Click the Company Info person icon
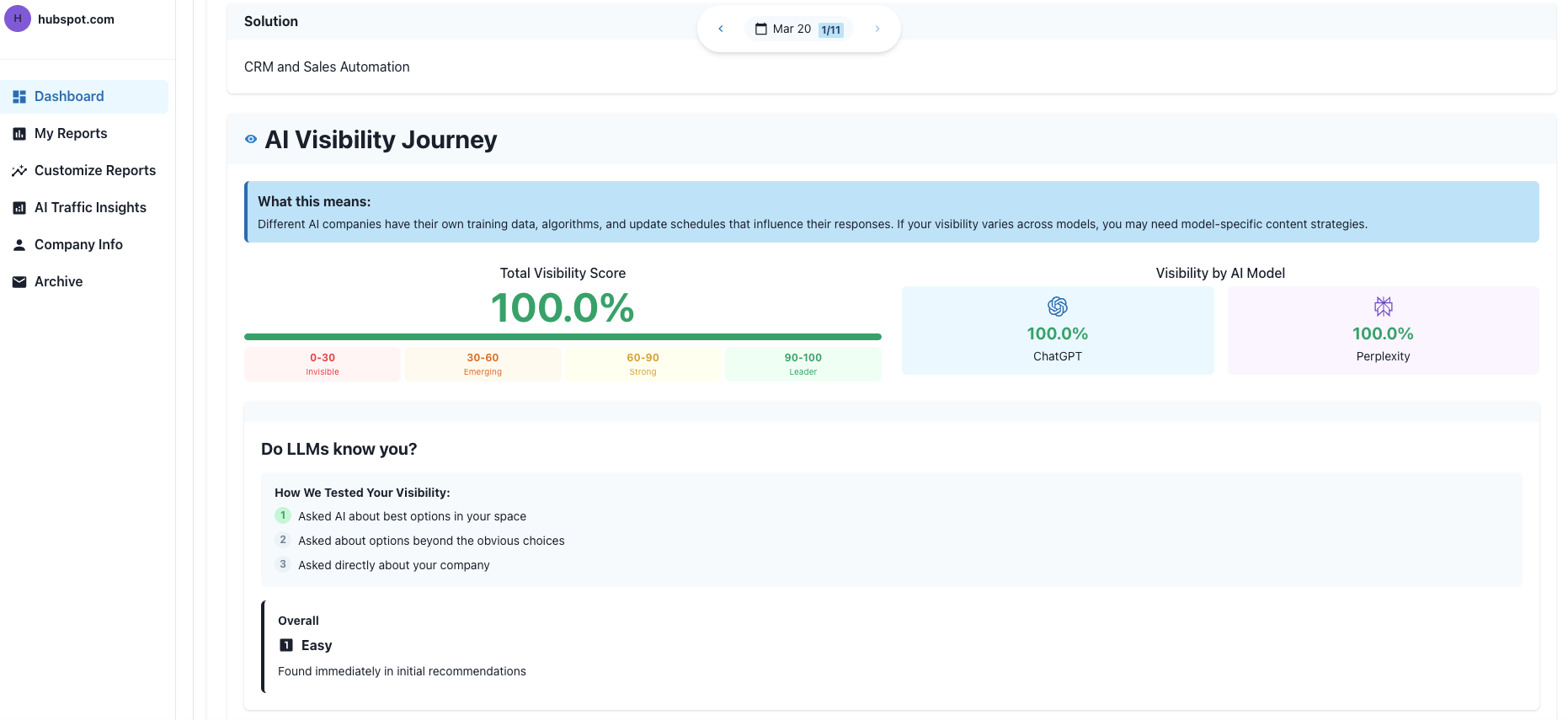 tap(19, 245)
